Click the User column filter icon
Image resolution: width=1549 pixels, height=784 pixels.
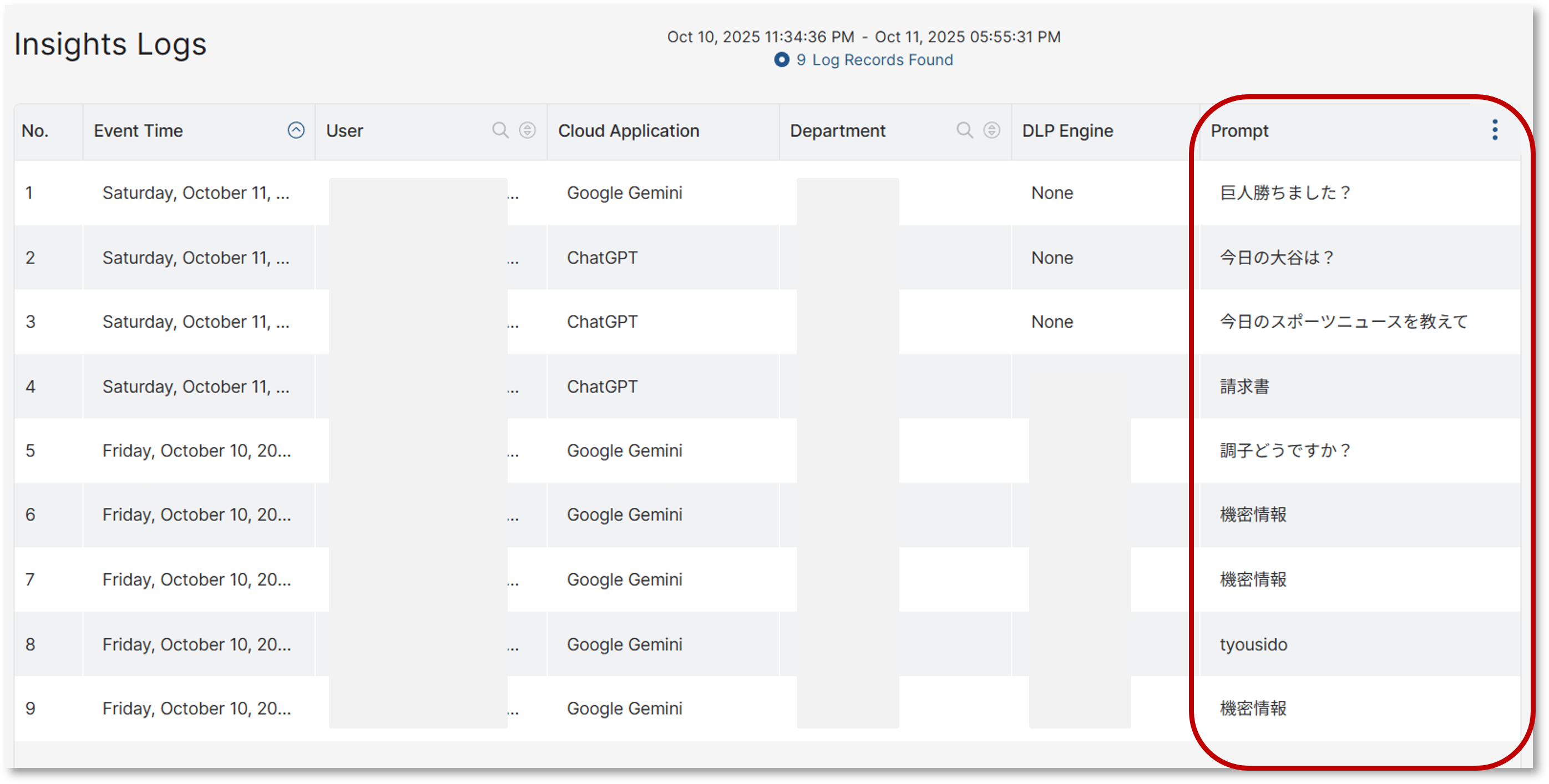(x=528, y=130)
